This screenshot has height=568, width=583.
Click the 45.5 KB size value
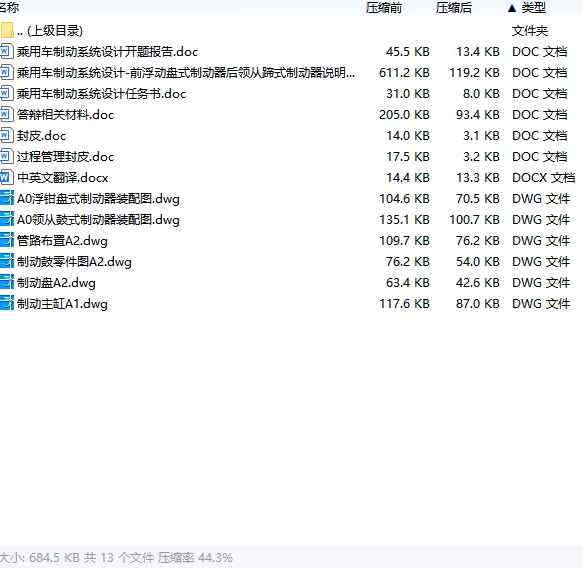tap(408, 51)
